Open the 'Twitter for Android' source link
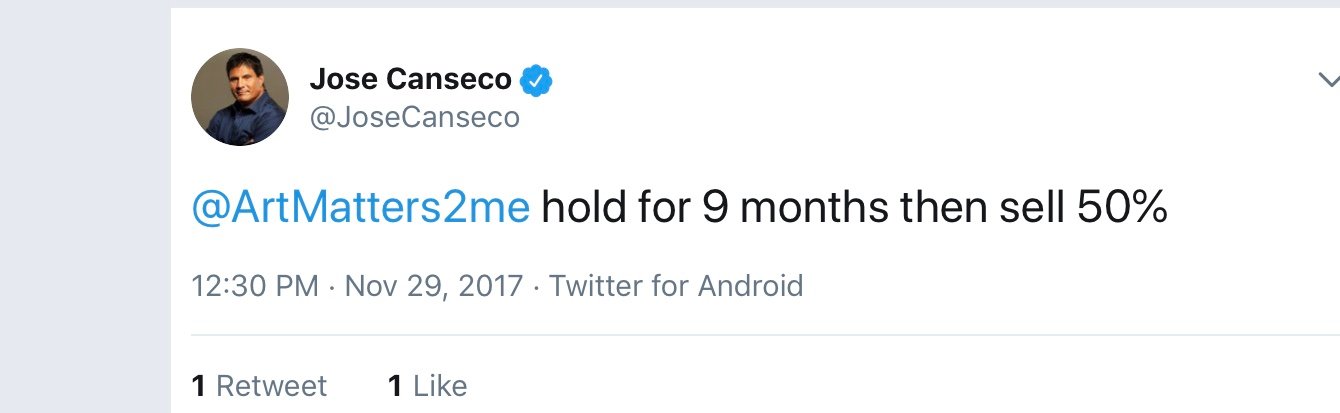The height and width of the screenshot is (413, 1340). point(676,287)
